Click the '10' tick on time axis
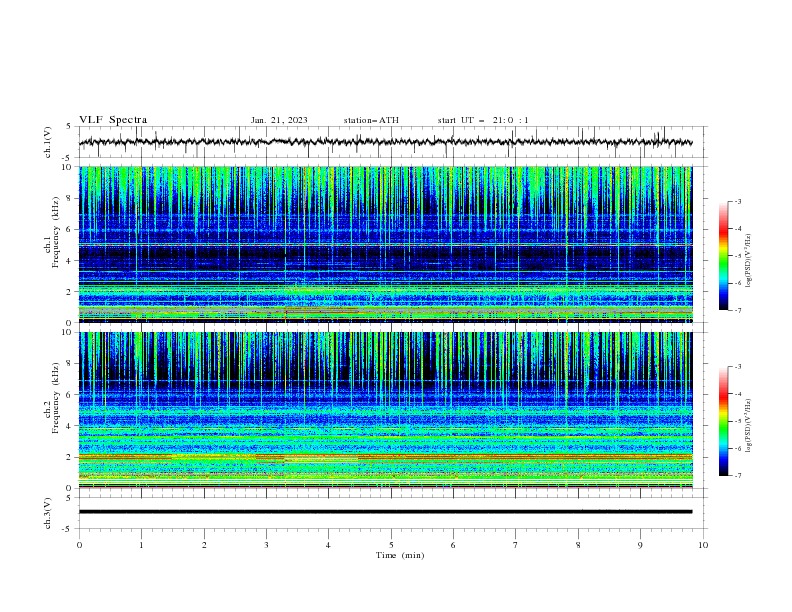This screenshot has height=612, width=792. (703, 545)
